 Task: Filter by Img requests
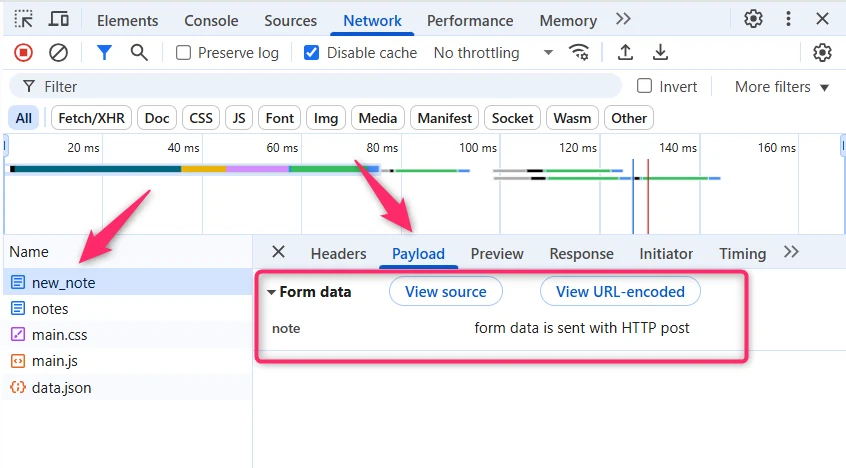click(x=326, y=118)
